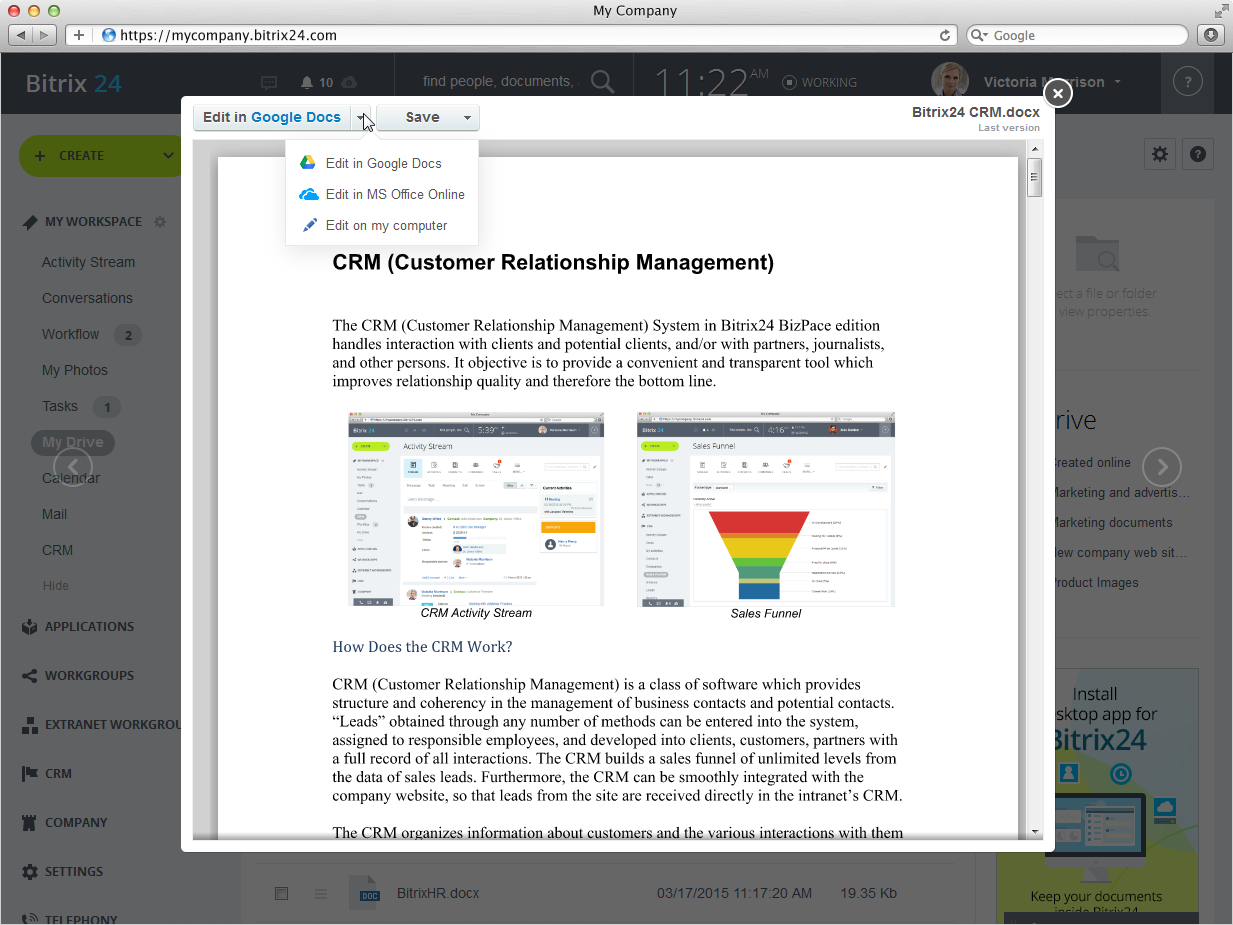Open Victoria Morrison user menu arrow
The width and height of the screenshot is (1233, 925).
[1117, 82]
